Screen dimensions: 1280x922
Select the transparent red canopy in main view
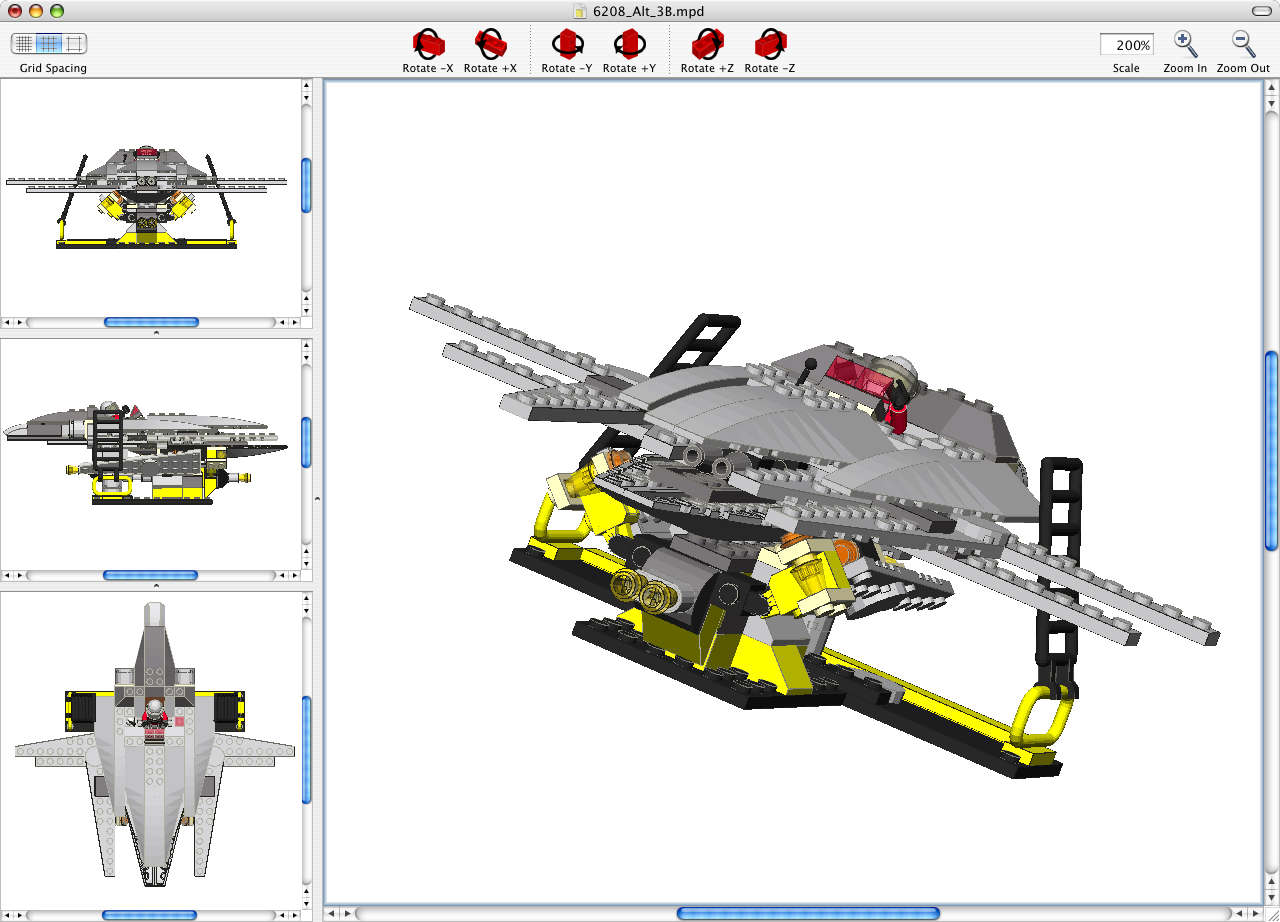[x=857, y=378]
